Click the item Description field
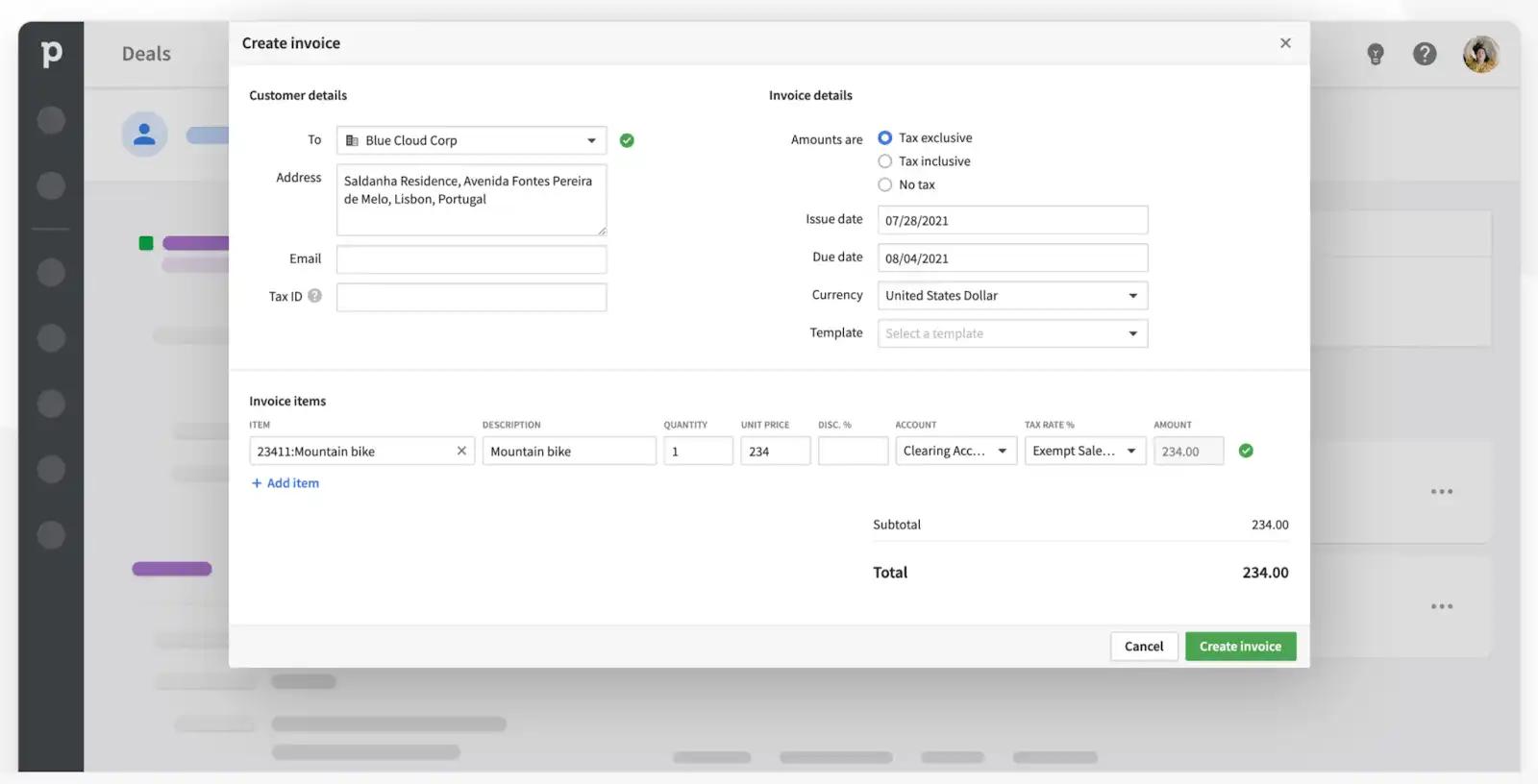1538x784 pixels. [x=569, y=451]
